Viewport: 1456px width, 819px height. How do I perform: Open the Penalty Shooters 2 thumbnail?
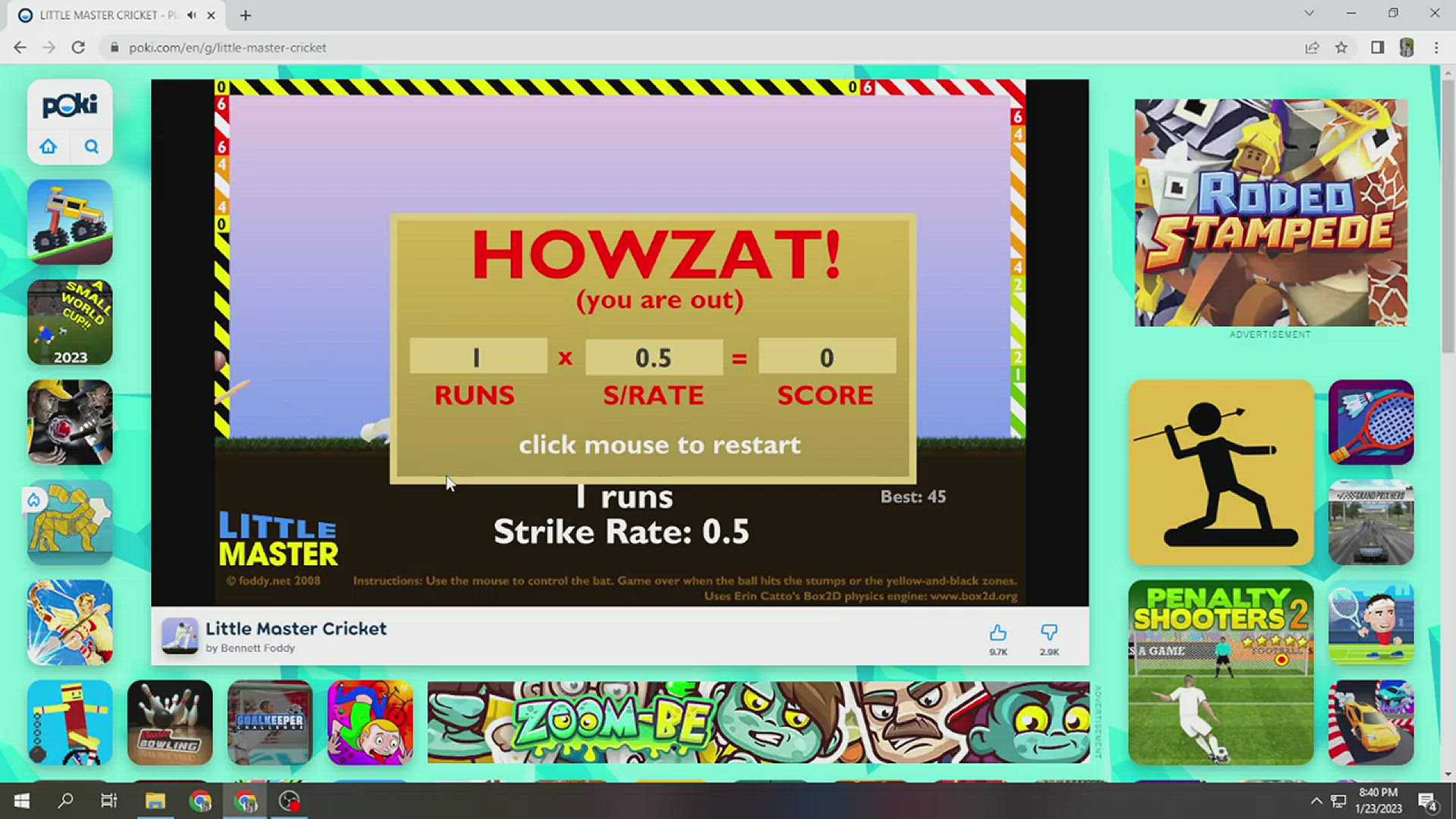click(1221, 672)
